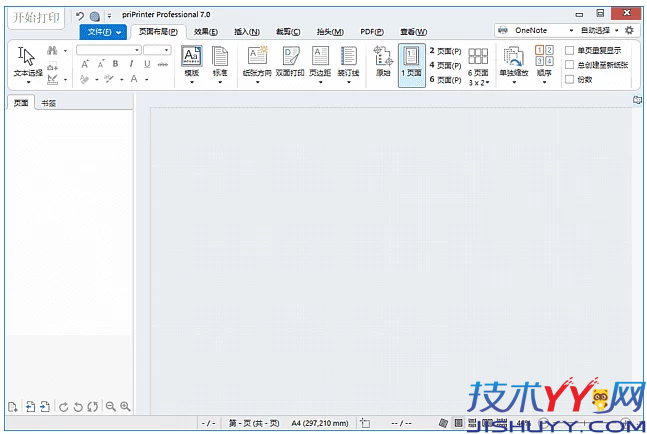Click the second page-with-arrow move icon
Screen dimensions: 647x434
pos(45,407)
